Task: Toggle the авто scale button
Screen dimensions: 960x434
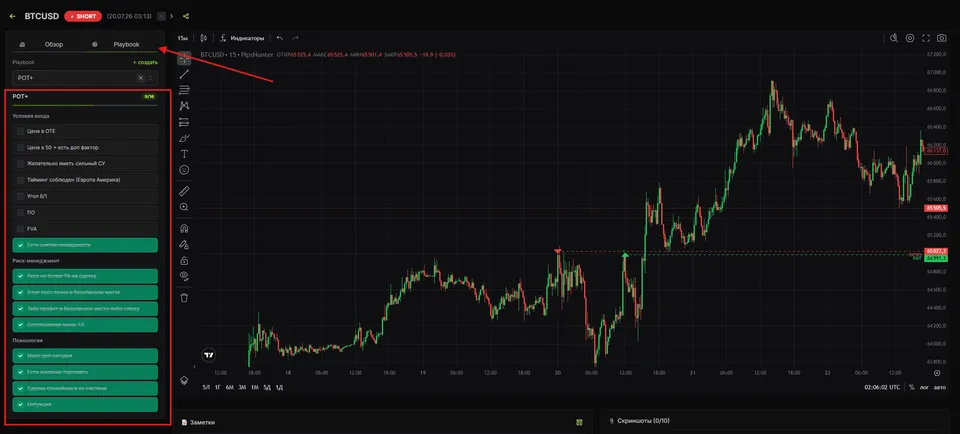Action: 940,387
